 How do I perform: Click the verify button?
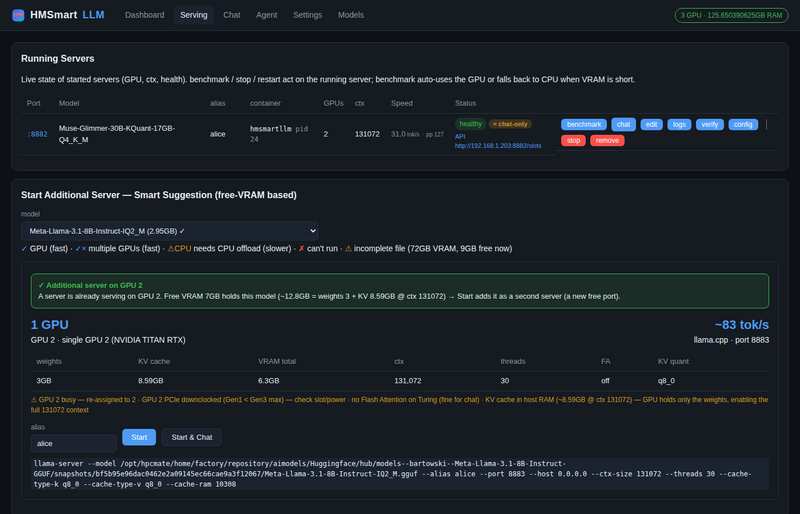click(x=709, y=124)
